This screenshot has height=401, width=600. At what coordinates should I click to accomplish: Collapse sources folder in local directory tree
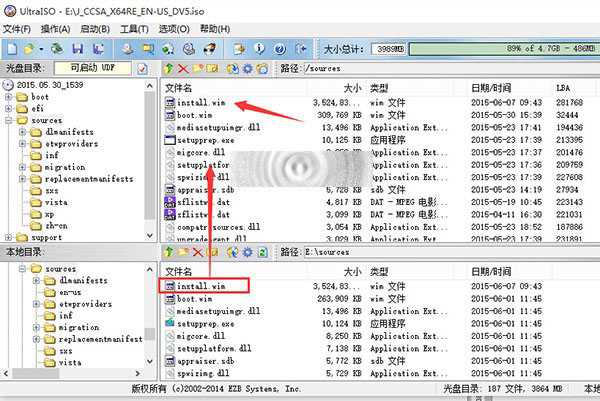[x=23, y=269]
